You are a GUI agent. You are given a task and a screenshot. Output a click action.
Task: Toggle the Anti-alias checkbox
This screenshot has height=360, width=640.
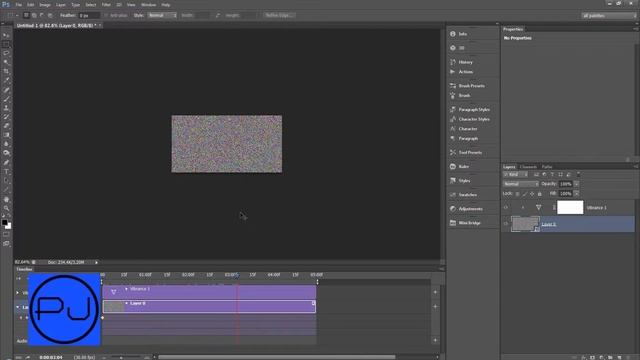[106, 16]
